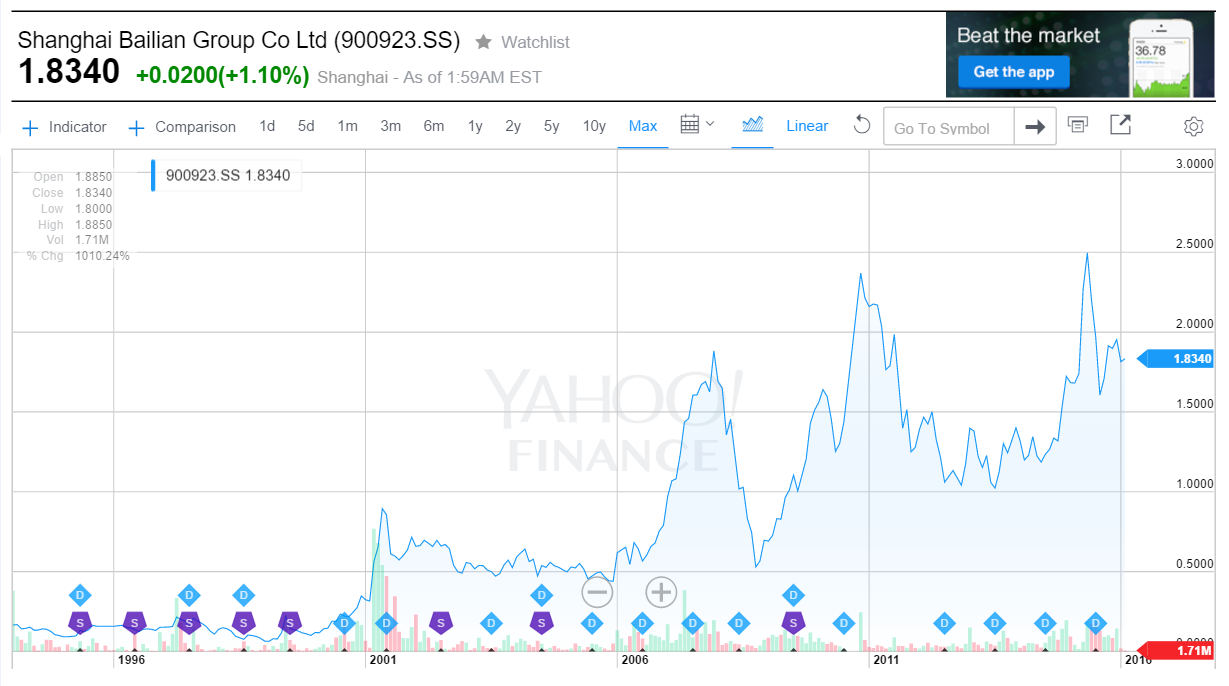This screenshot has width=1229, height=686.
Task: Choose the Max time range
Action: pos(643,126)
